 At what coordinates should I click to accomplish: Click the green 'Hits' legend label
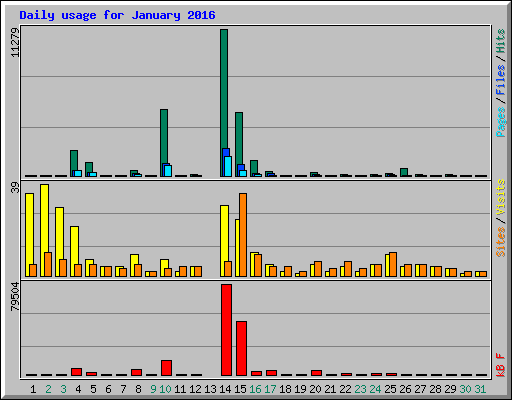pos(501,41)
